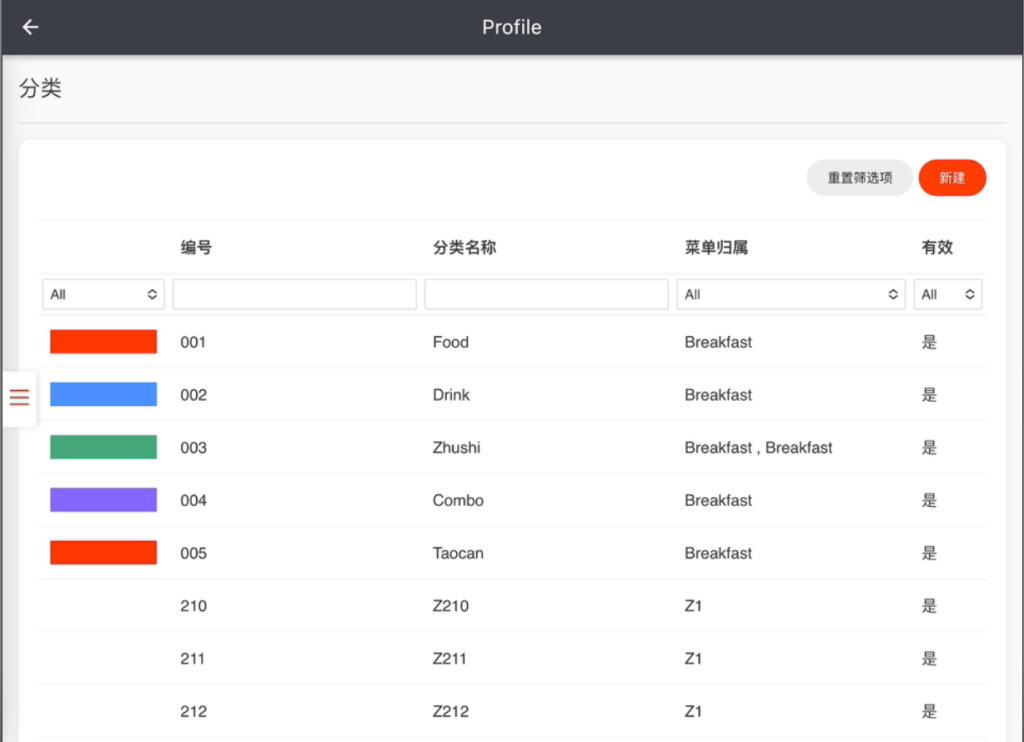Click the Food category name
The image size is (1024, 742).
point(451,342)
